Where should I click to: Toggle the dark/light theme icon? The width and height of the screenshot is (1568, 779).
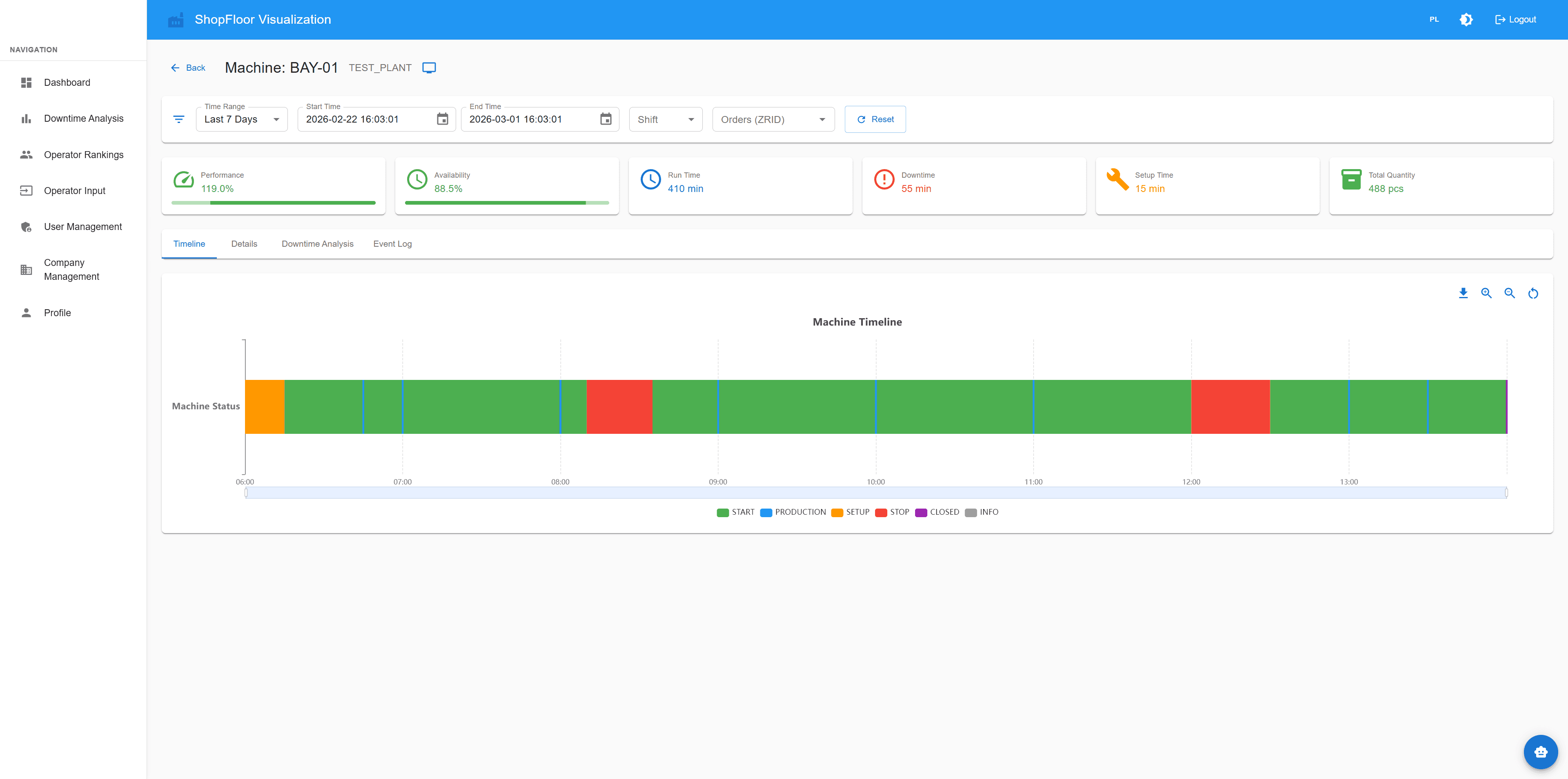click(x=1466, y=20)
